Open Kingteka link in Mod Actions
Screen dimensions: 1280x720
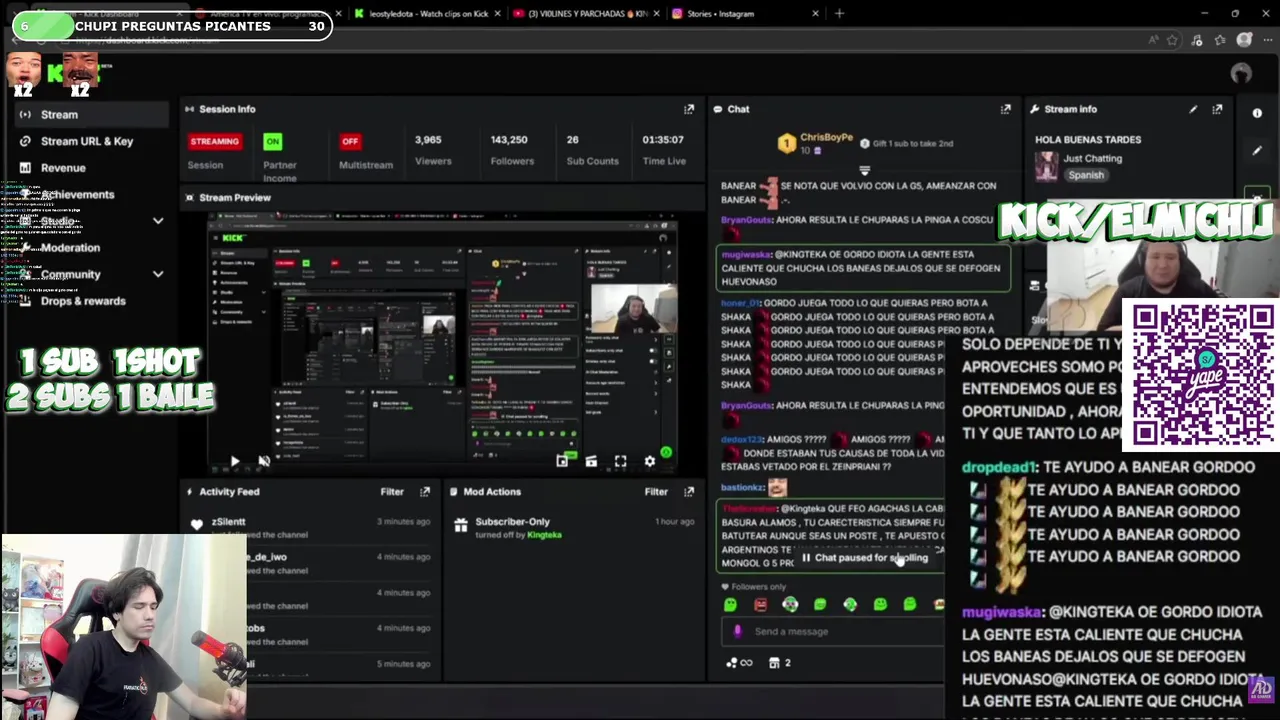click(x=545, y=535)
